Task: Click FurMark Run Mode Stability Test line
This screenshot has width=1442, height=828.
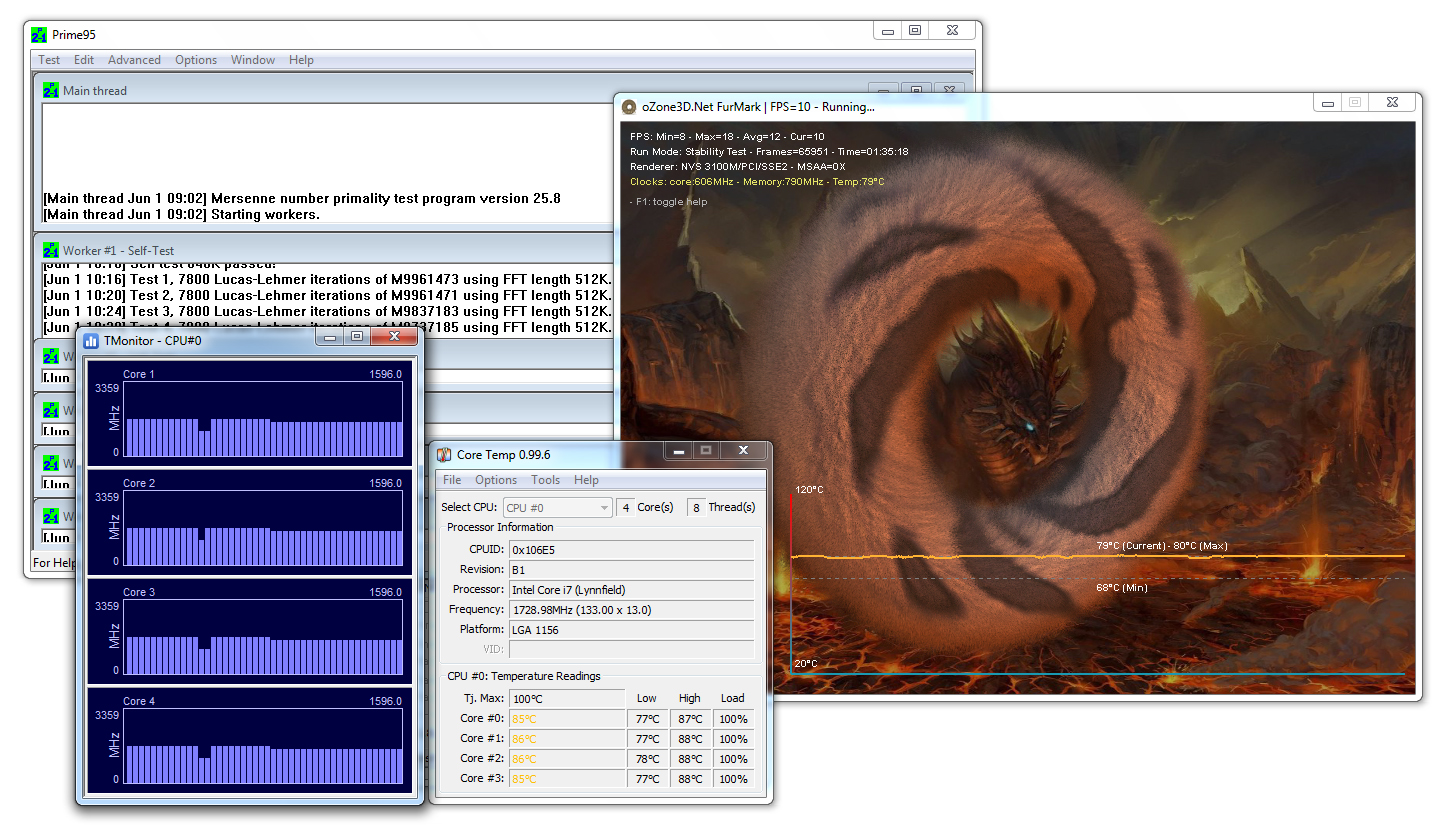Action: click(x=769, y=152)
